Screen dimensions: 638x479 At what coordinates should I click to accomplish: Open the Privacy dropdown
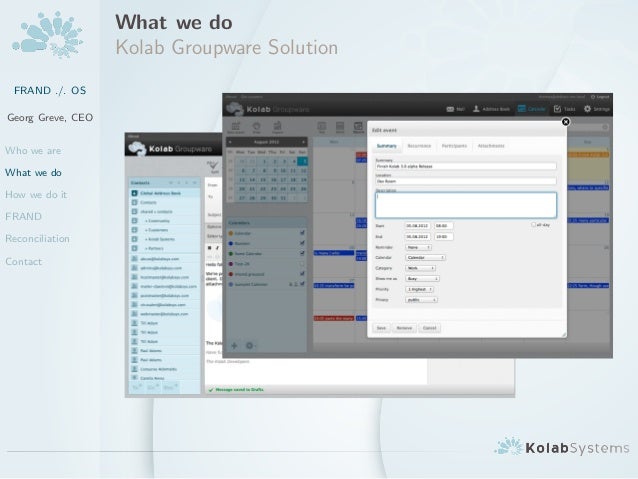(x=422, y=300)
